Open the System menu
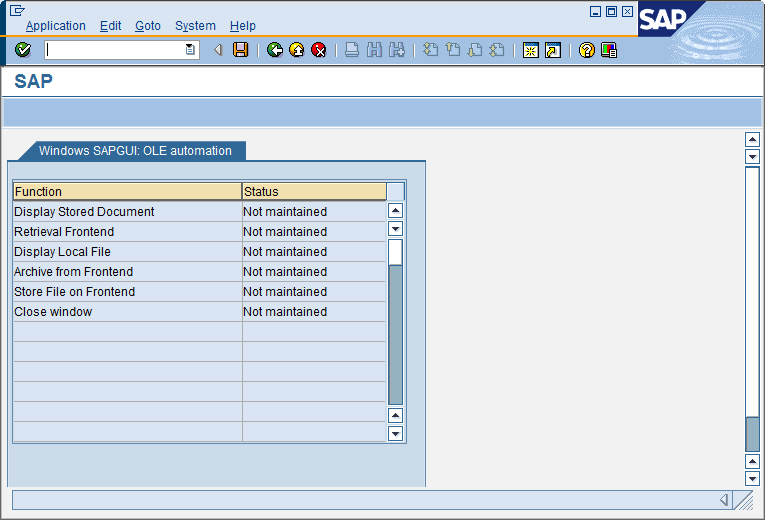Screen dimensions: 765x520 pyautogui.click(x=195, y=26)
